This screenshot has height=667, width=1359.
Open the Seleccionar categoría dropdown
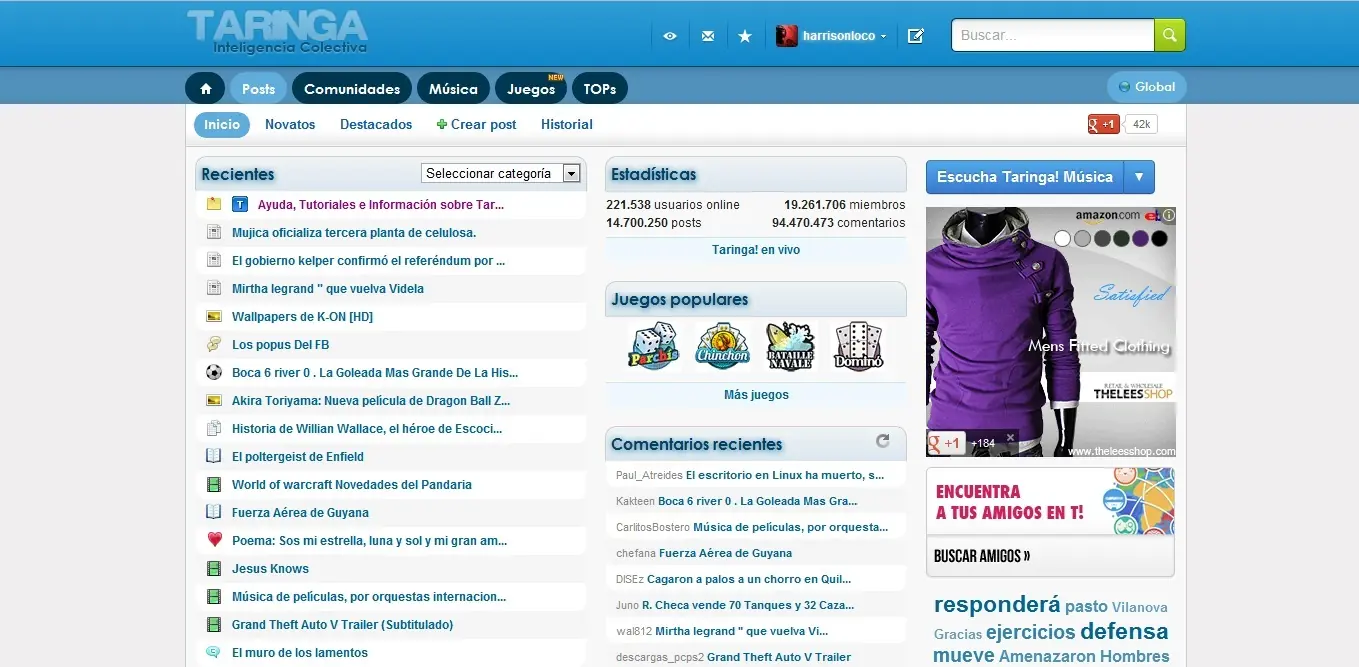(501, 173)
